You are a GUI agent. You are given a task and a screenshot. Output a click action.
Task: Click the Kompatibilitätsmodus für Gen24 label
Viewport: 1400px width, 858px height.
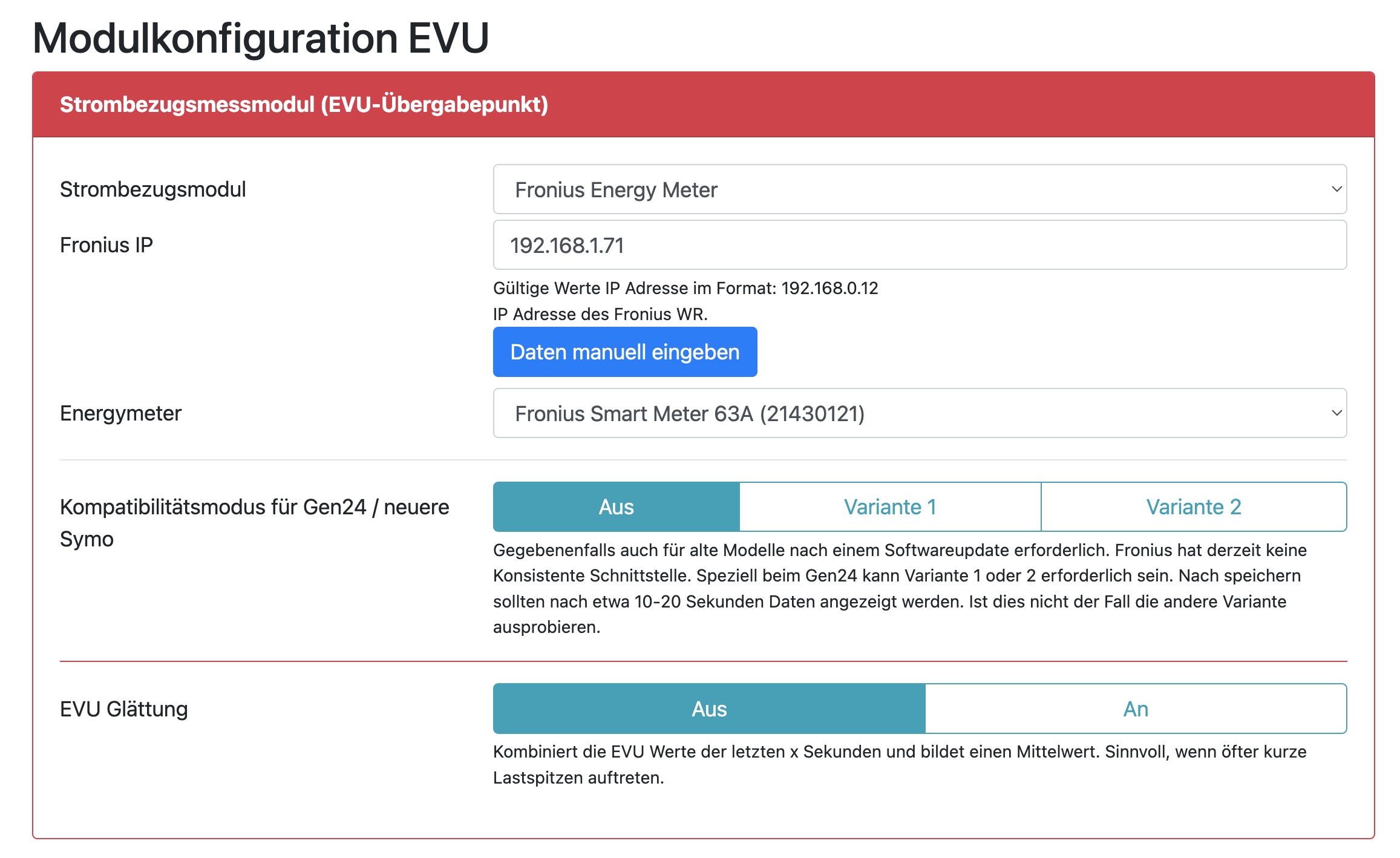(254, 522)
